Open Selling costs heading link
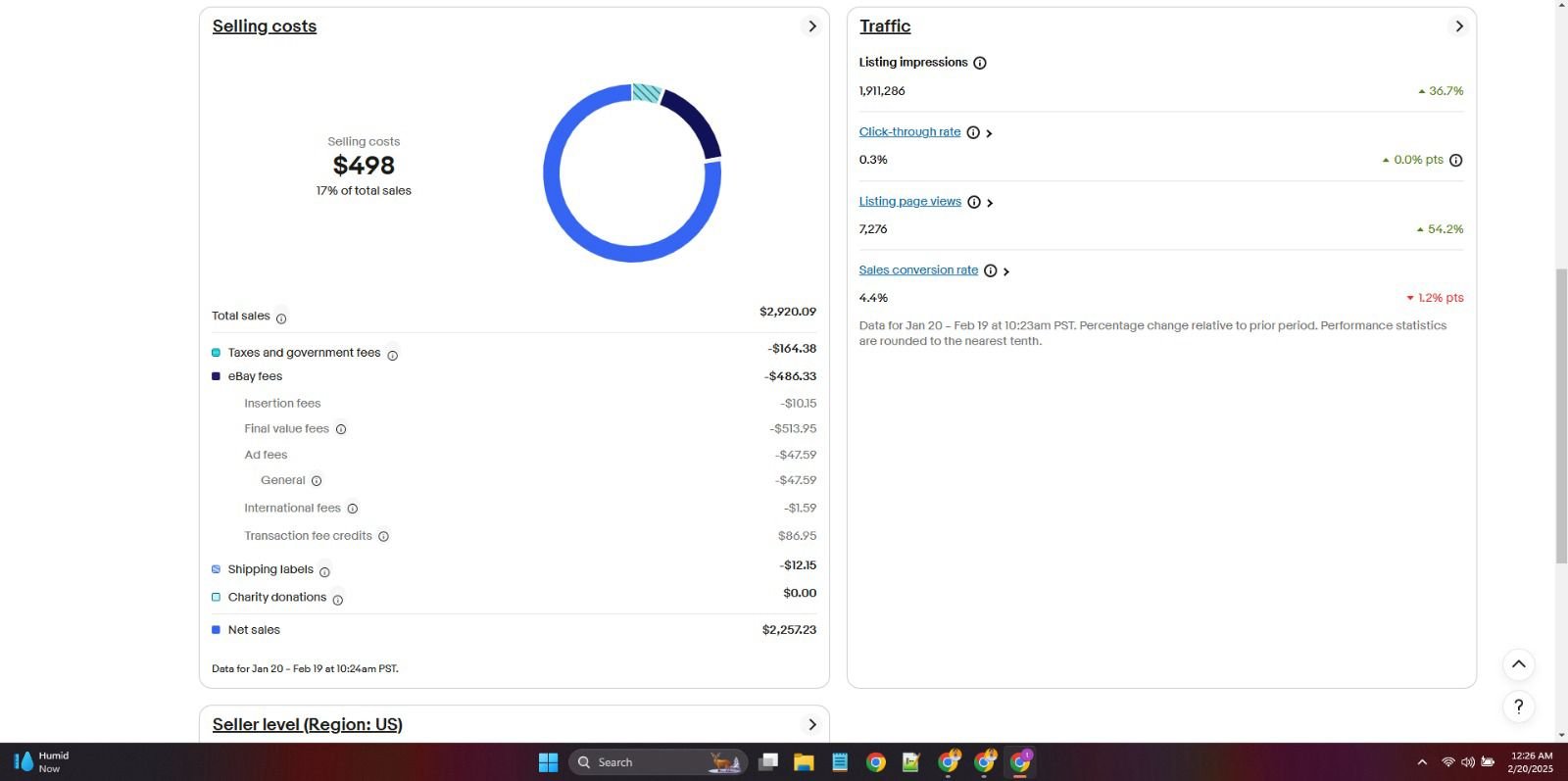This screenshot has width=1568, height=781. [265, 26]
